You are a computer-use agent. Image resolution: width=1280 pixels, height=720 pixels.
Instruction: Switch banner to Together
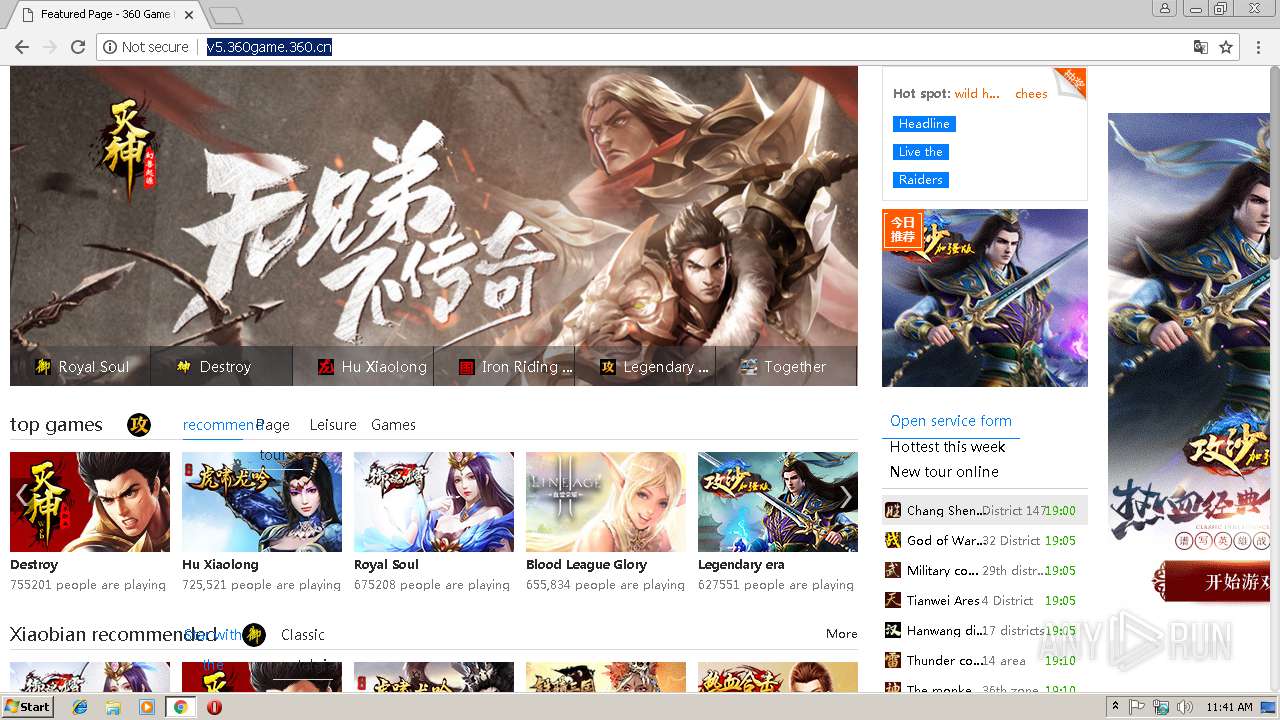[x=787, y=367]
